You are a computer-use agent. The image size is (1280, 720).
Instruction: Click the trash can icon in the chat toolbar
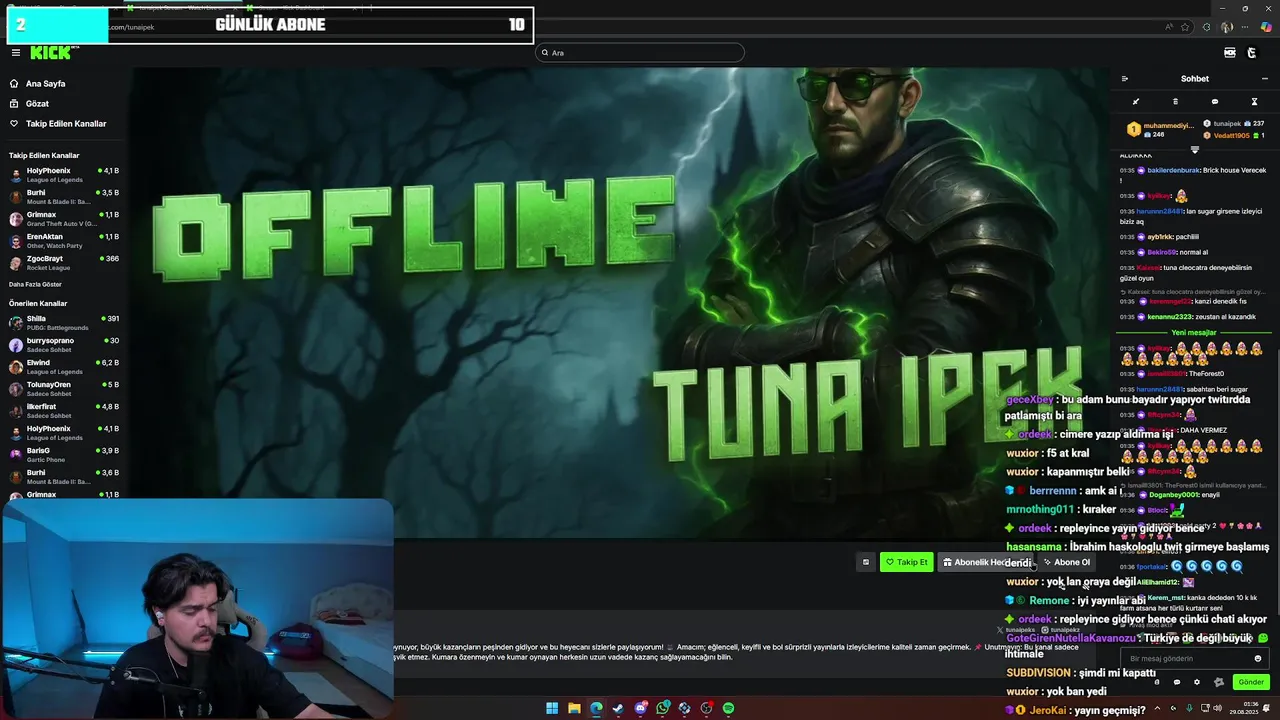(x=1175, y=102)
